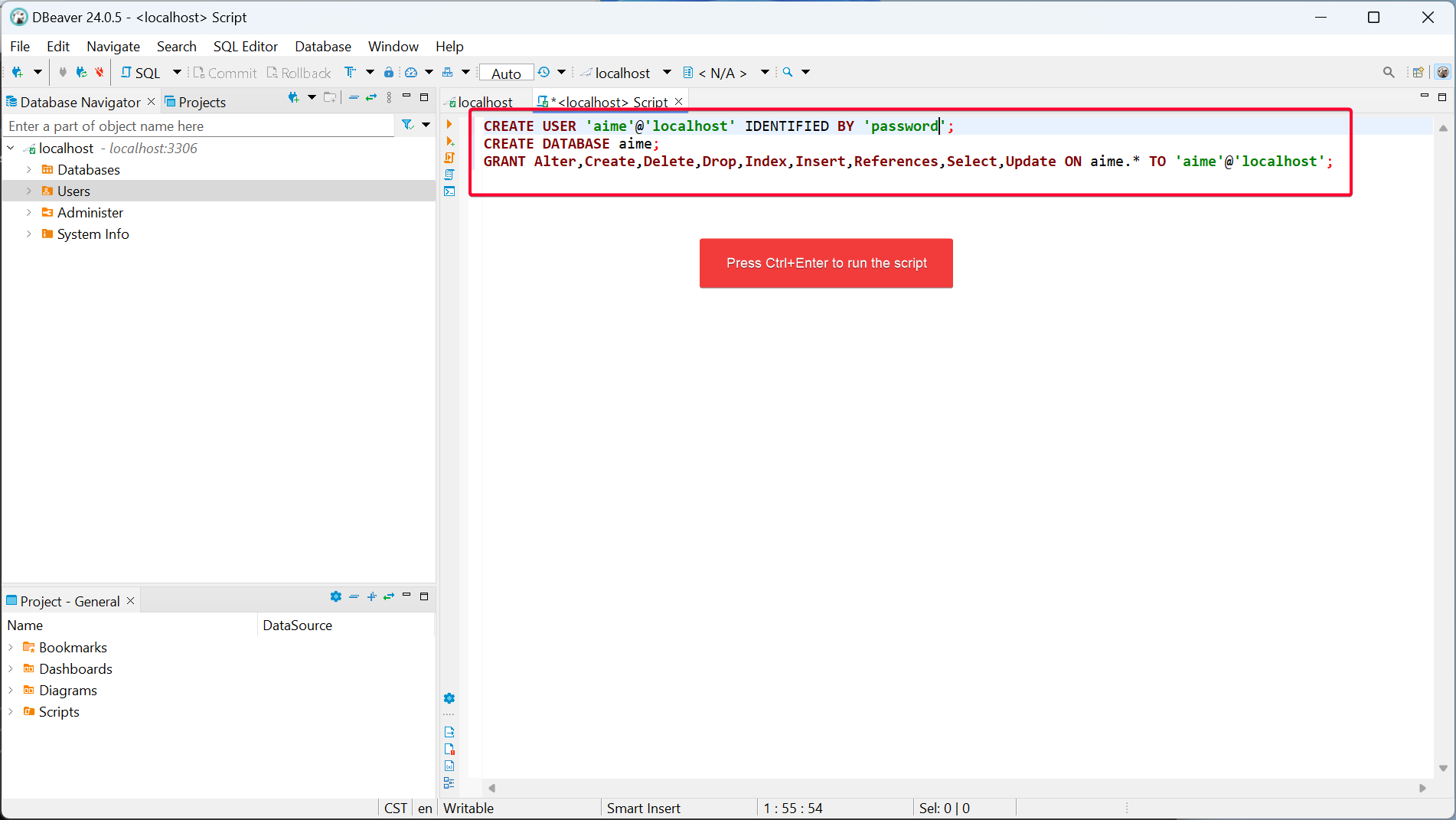
Task: Click the Rollback button
Action: coord(299,73)
